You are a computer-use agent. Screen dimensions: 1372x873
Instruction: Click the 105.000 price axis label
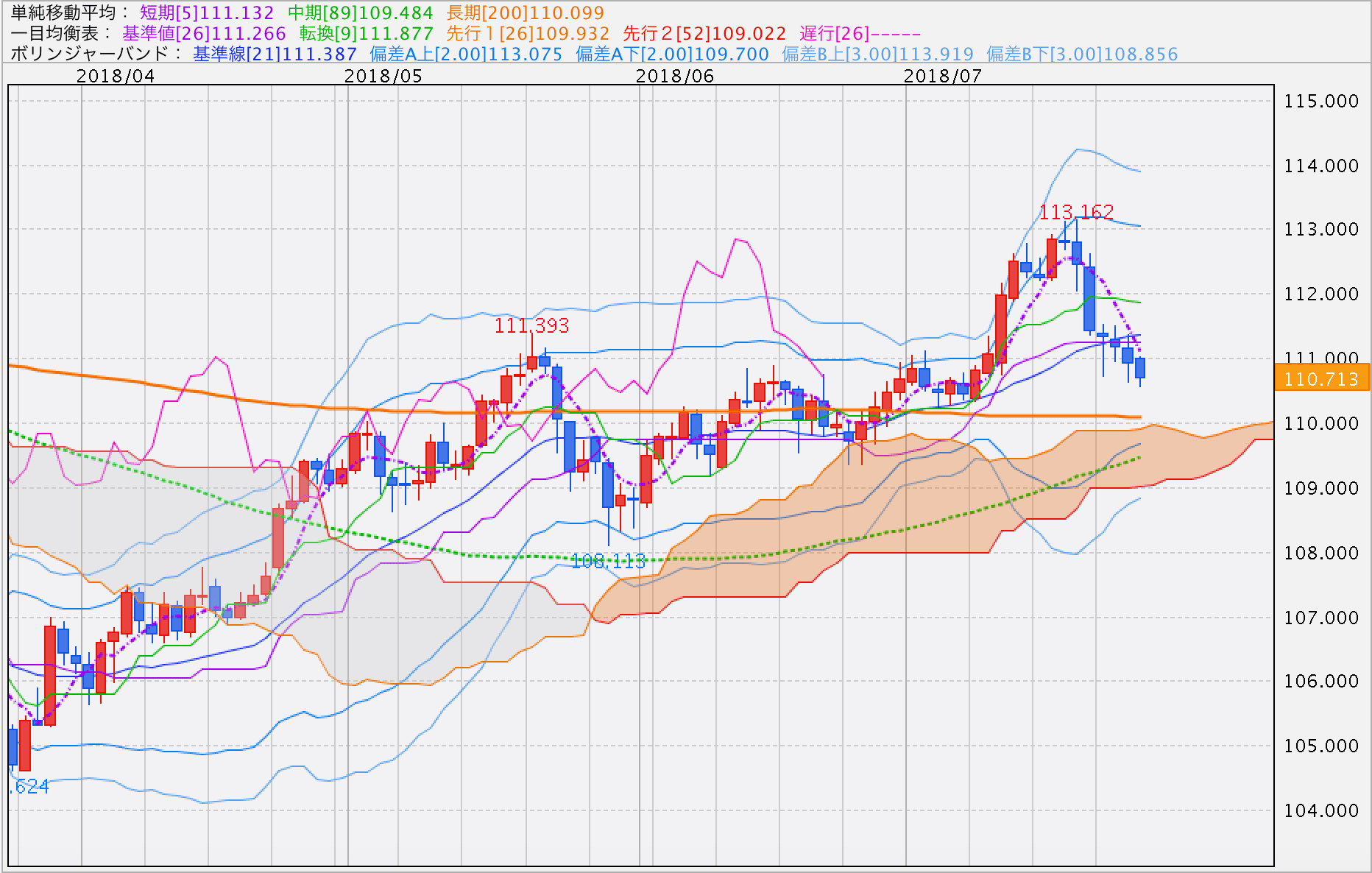coord(1321,746)
